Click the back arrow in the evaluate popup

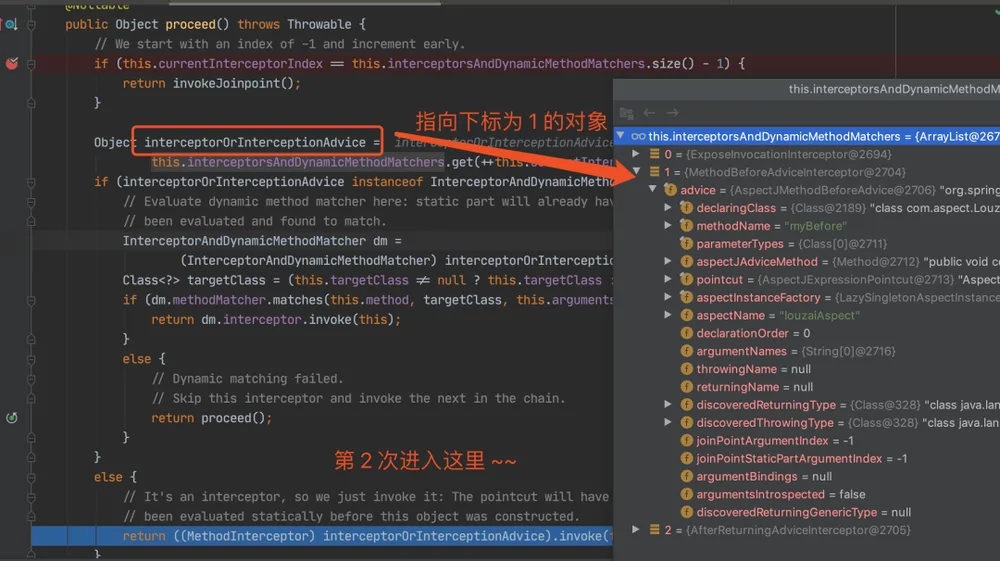tap(649, 113)
